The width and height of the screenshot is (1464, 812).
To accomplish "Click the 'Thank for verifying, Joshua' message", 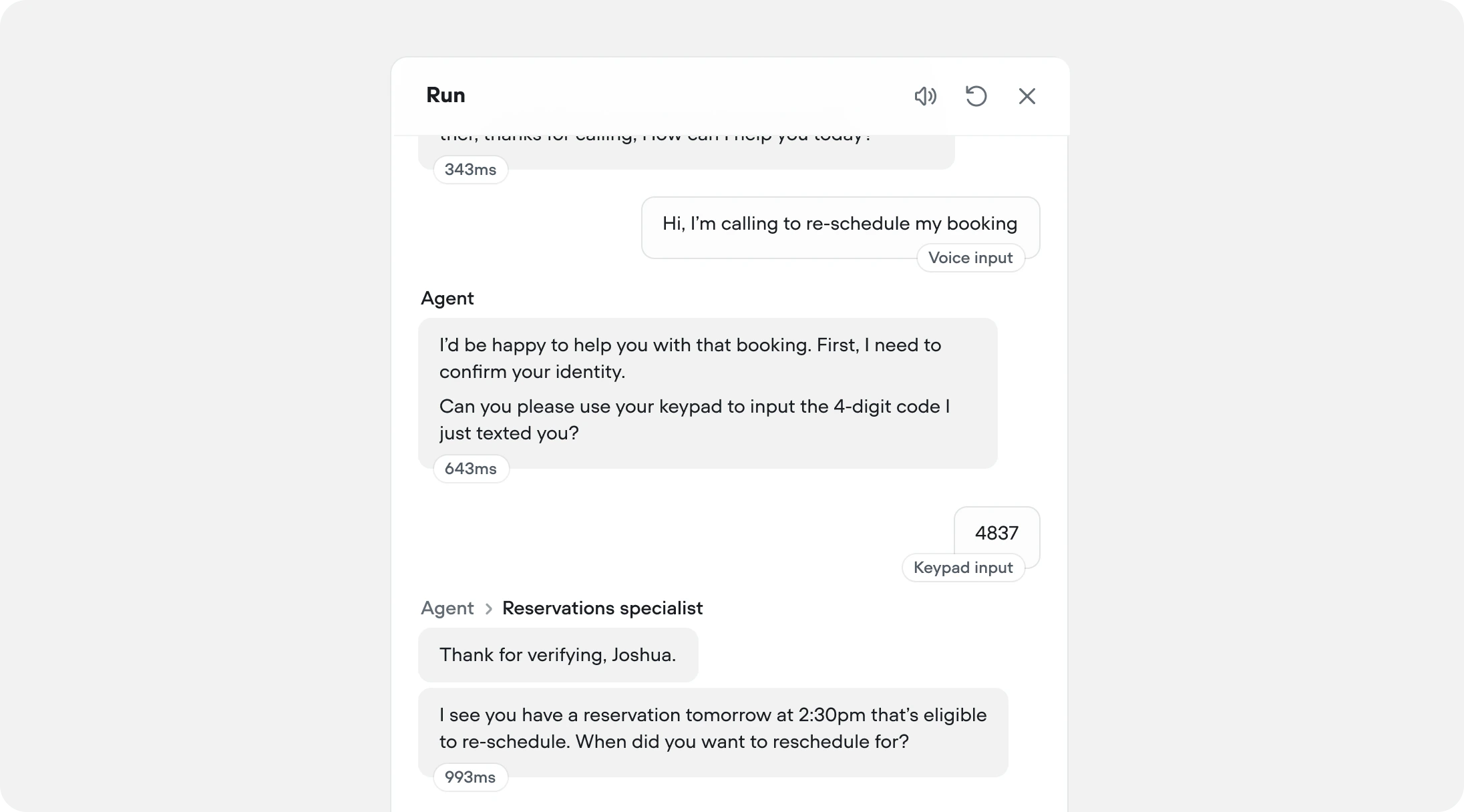I will tap(557, 655).
